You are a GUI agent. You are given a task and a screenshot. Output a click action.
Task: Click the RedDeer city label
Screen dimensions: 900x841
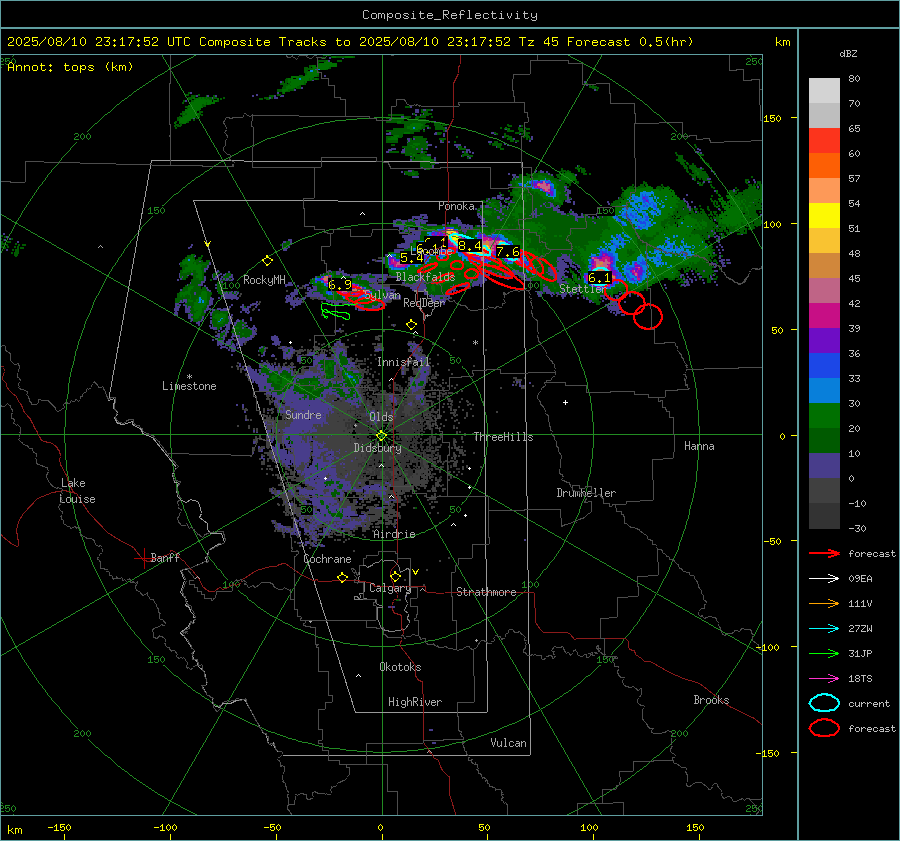tap(424, 303)
